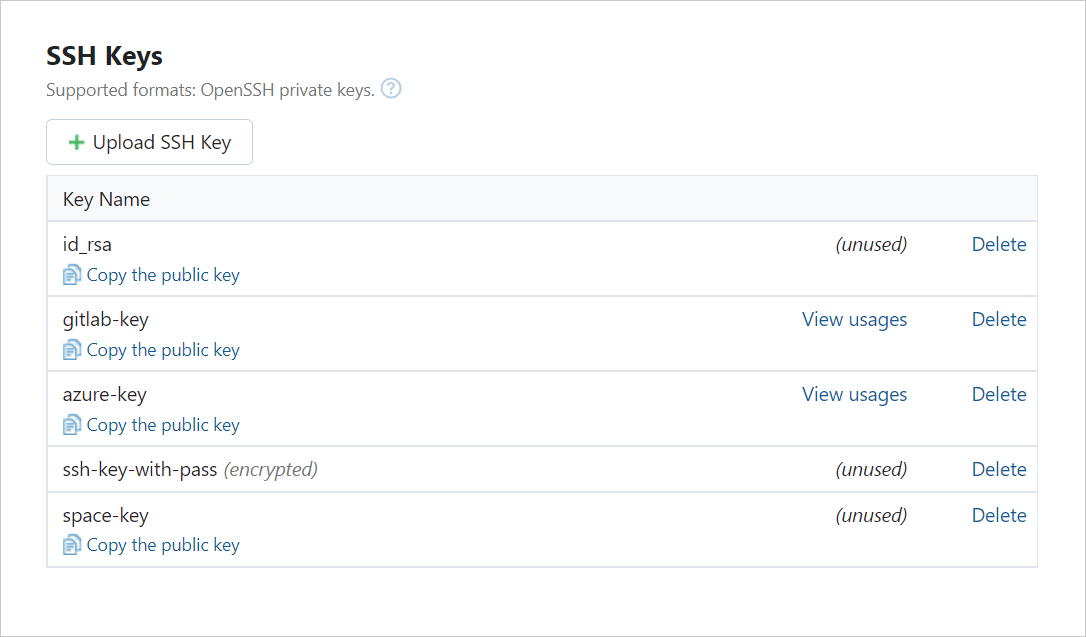Copy the public key of gitlab-key
Image resolution: width=1086 pixels, height=637 pixels.
[x=163, y=349]
